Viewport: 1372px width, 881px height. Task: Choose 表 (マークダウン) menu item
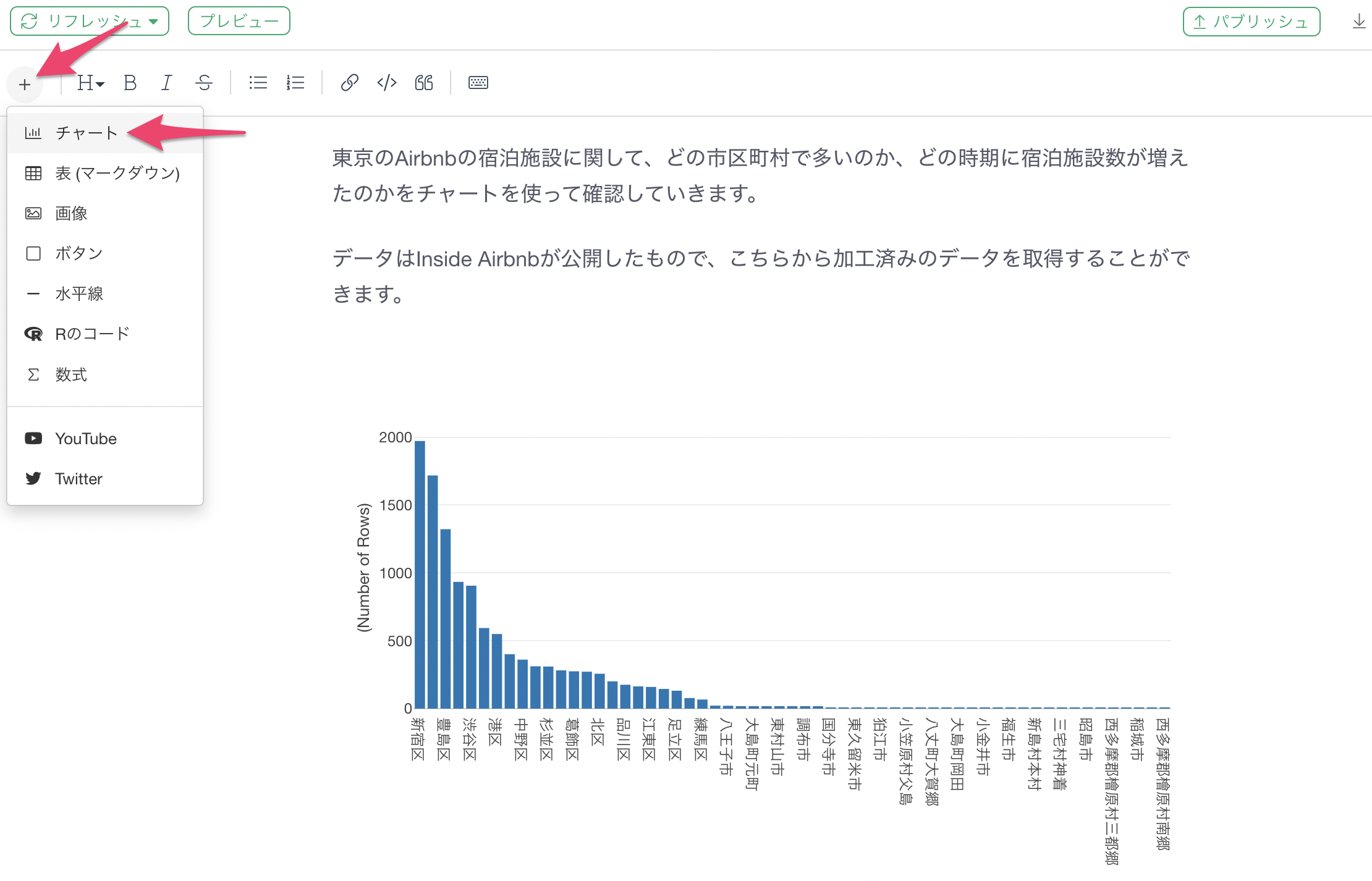[x=105, y=173]
